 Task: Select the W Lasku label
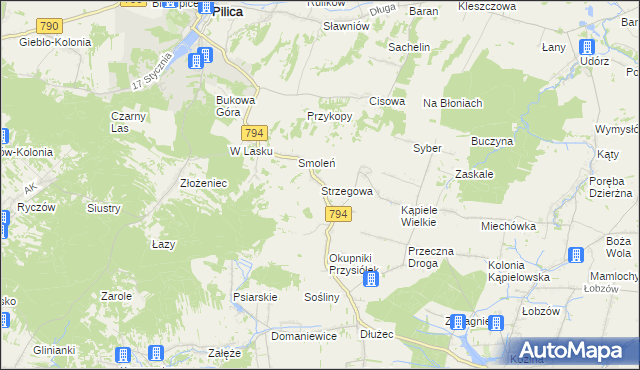pyautogui.click(x=251, y=151)
